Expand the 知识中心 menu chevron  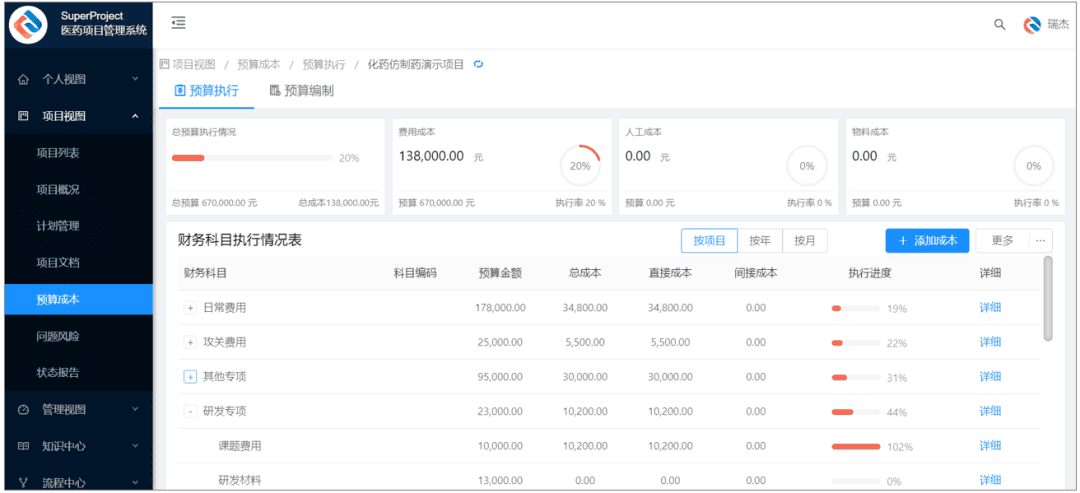point(135,445)
